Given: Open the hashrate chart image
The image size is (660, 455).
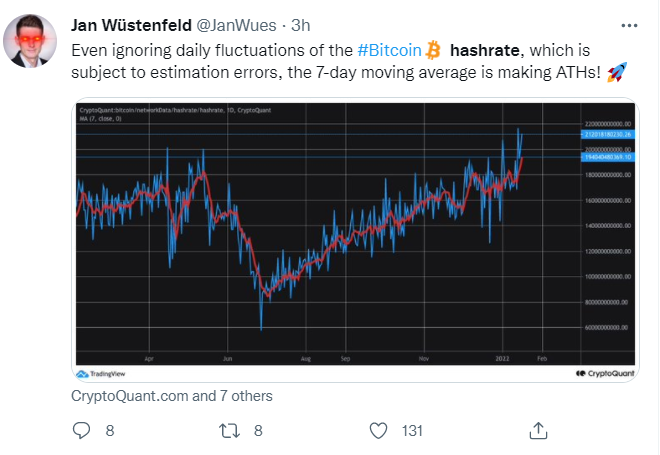Looking at the screenshot, I should click(x=355, y=240).
